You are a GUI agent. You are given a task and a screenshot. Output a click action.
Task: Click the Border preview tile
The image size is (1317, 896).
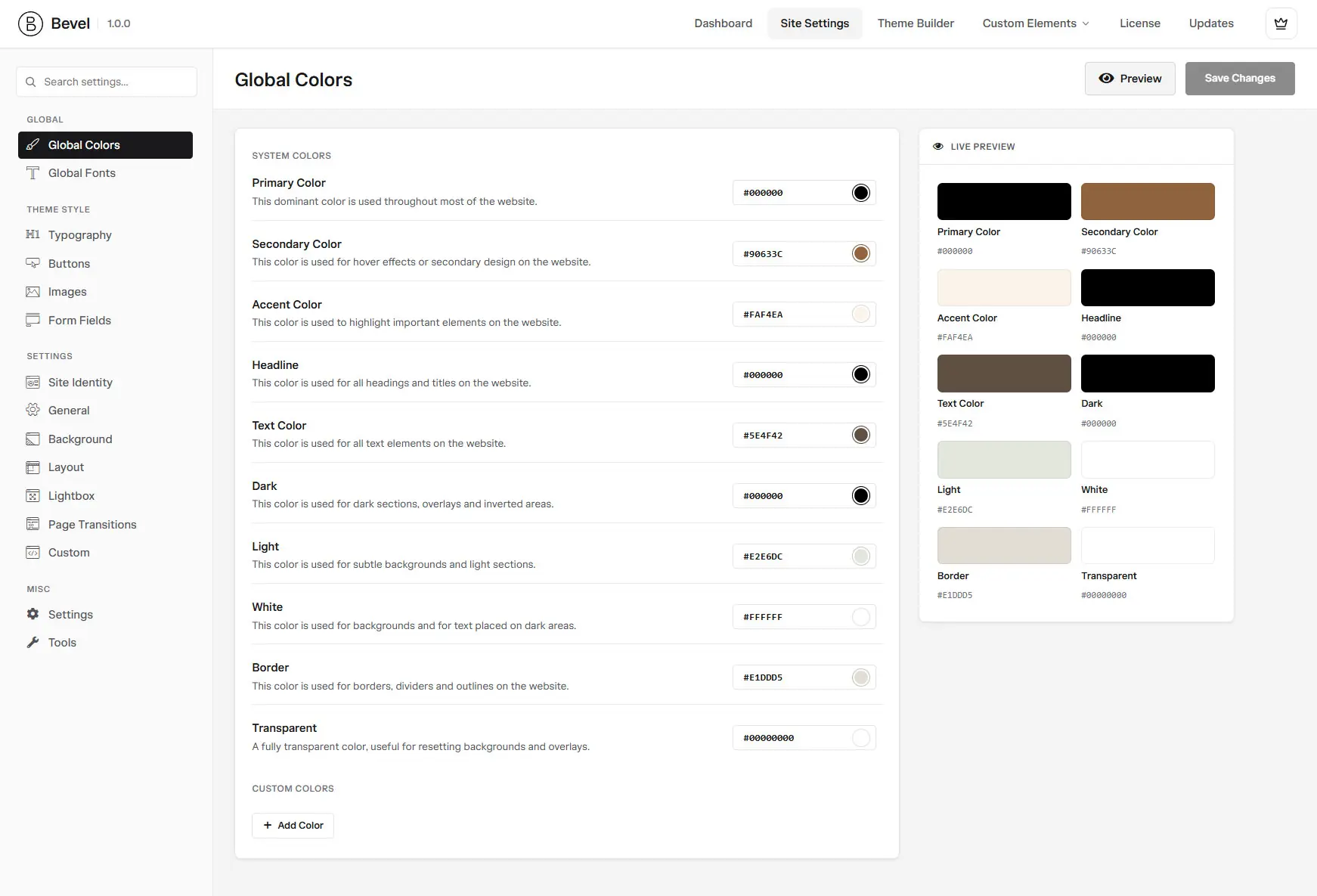(x=1004, y=545)
